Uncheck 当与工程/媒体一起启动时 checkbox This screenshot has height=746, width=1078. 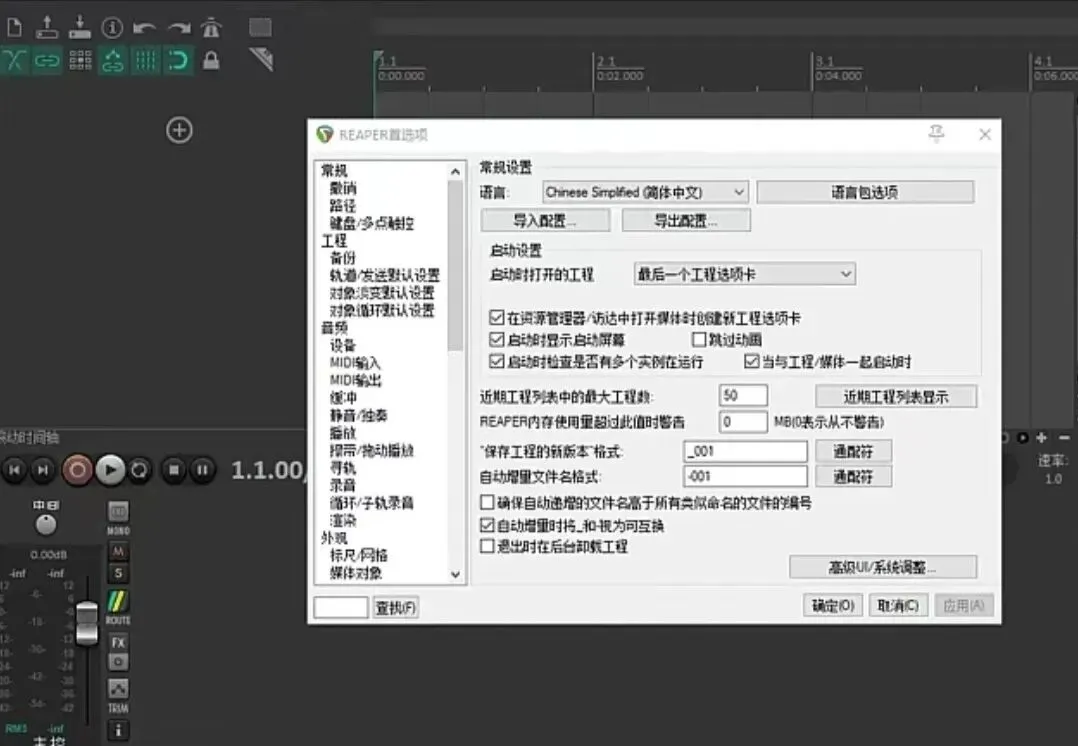pos(751,361)
